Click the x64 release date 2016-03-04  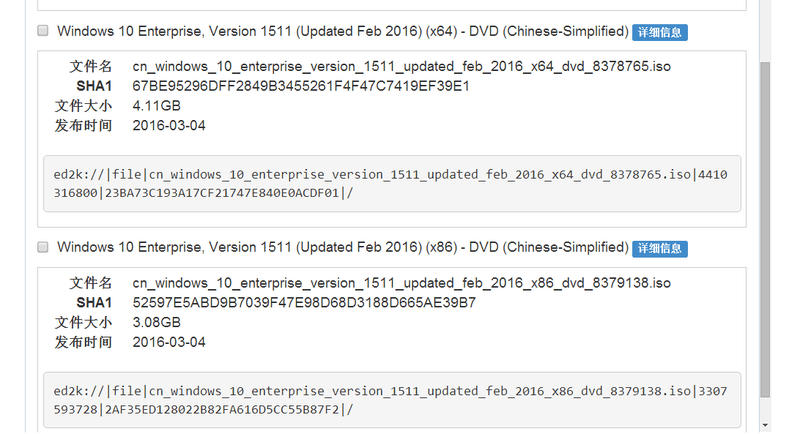[169, 125]
